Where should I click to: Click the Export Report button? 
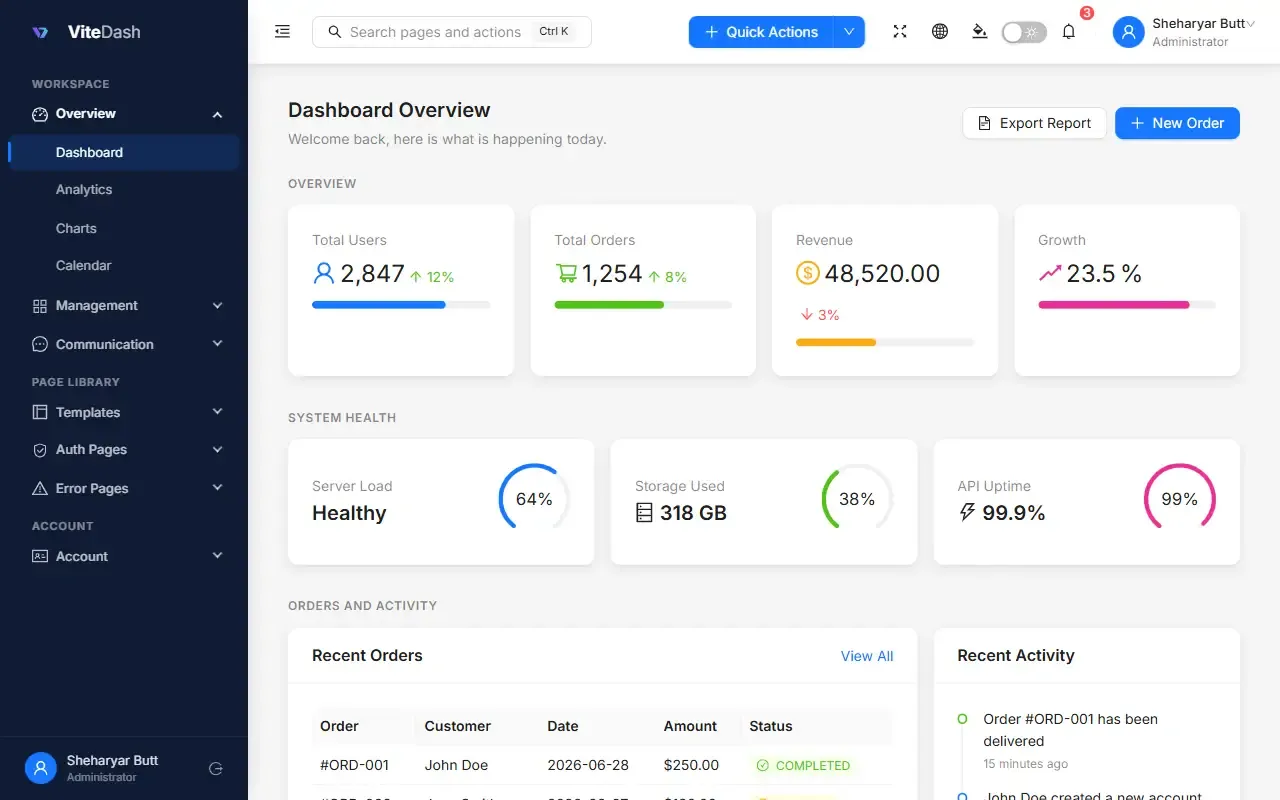1034,123
